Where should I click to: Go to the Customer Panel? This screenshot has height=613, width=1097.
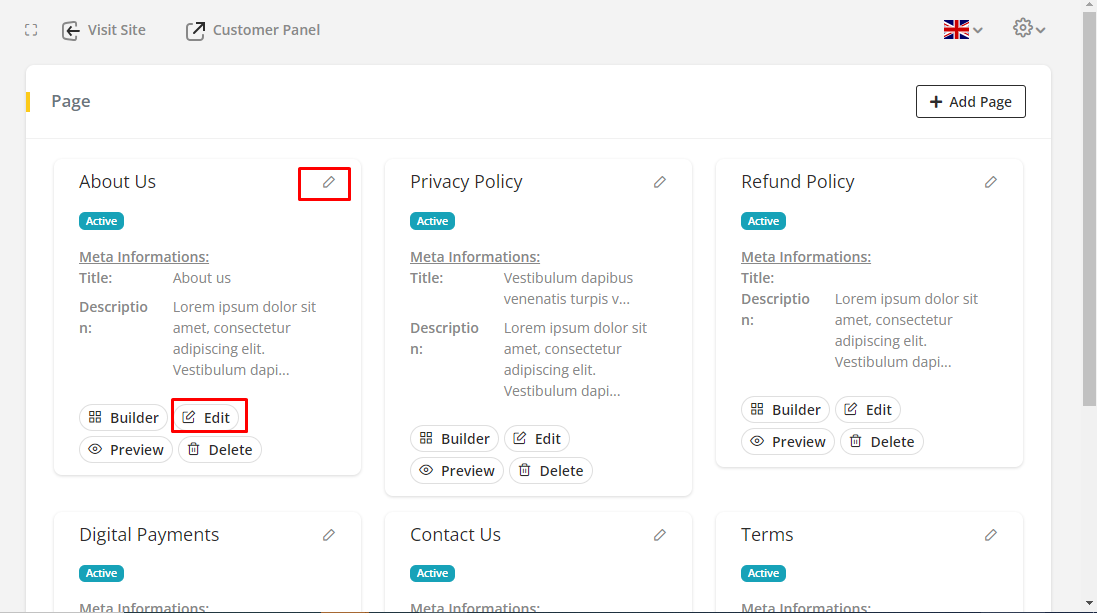(253, 30)
